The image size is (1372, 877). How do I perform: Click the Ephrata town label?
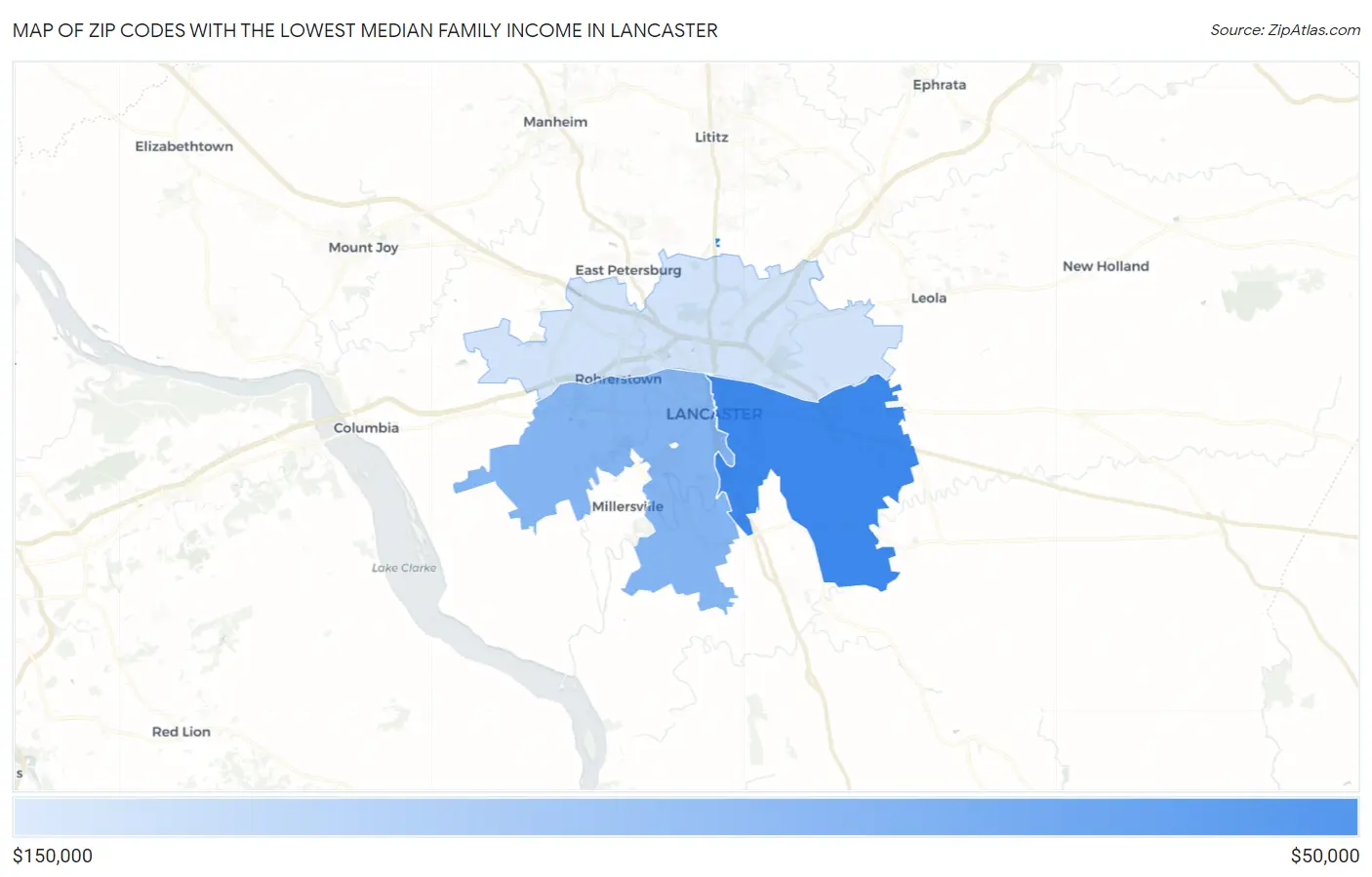pos(939,85)
